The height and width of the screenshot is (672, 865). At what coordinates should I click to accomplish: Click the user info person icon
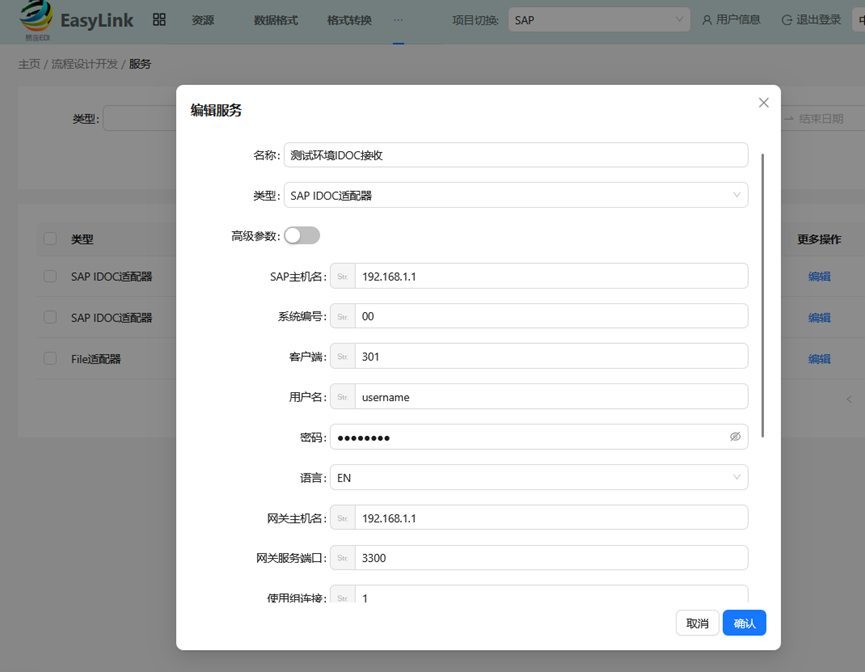[707, 20]
